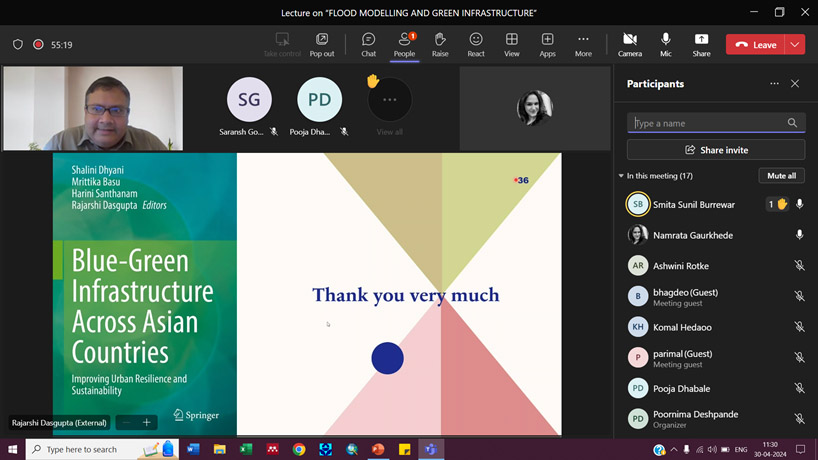This screenshot has height=460, width=818.
Task: Click the Raise hand icon
Action: 440,44
